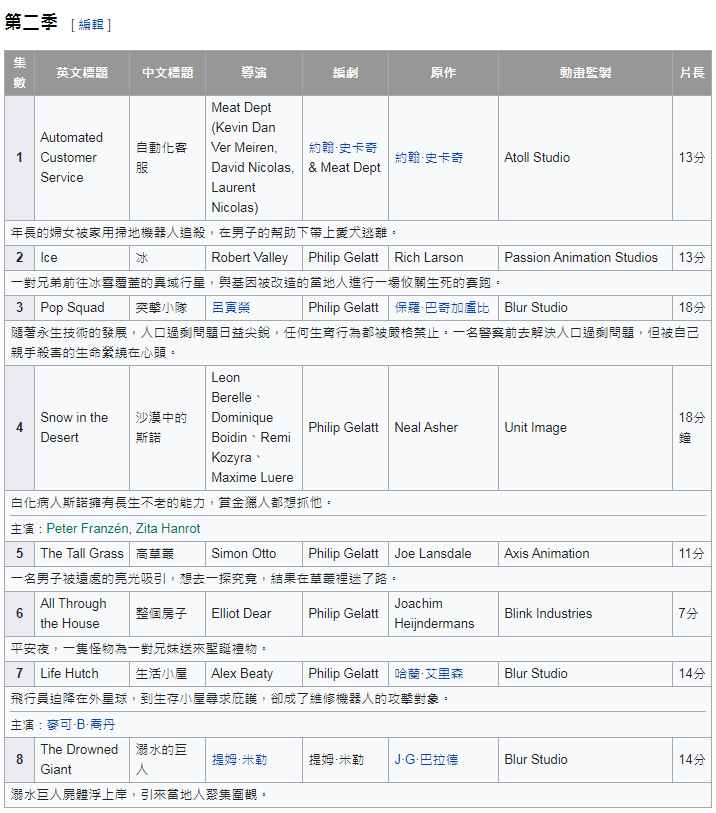Select the Alex Beaty cell
The image size is (716, 813).
tap(254, 674)
